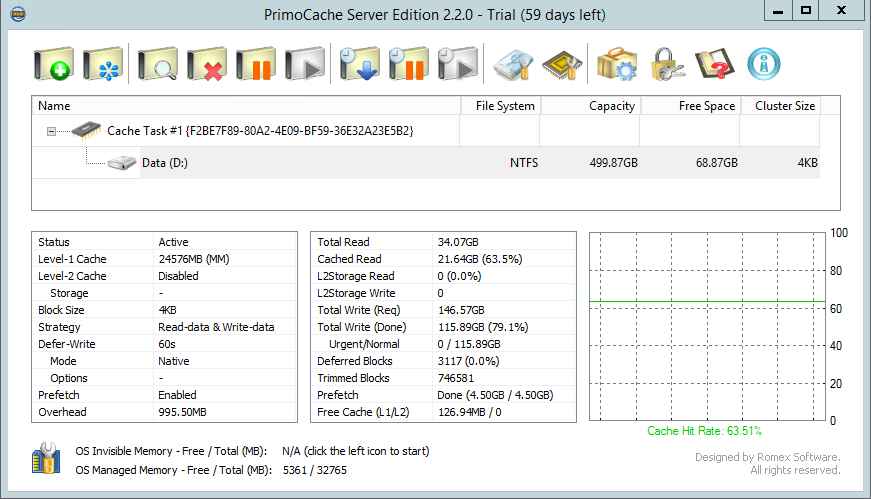
Task: Click the cache hit rate graph
Action: pyautogui.click(x=707, y=326)
